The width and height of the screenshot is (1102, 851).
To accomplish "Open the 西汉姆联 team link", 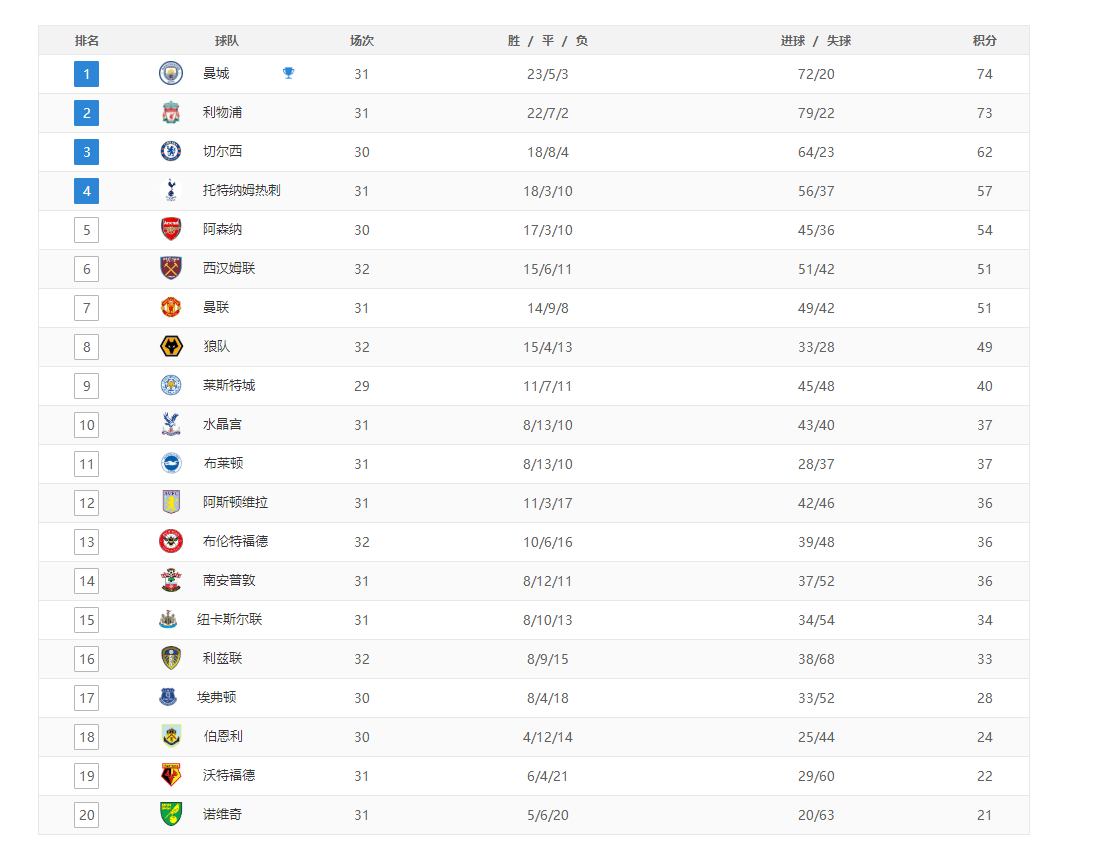I will (229, 268).
